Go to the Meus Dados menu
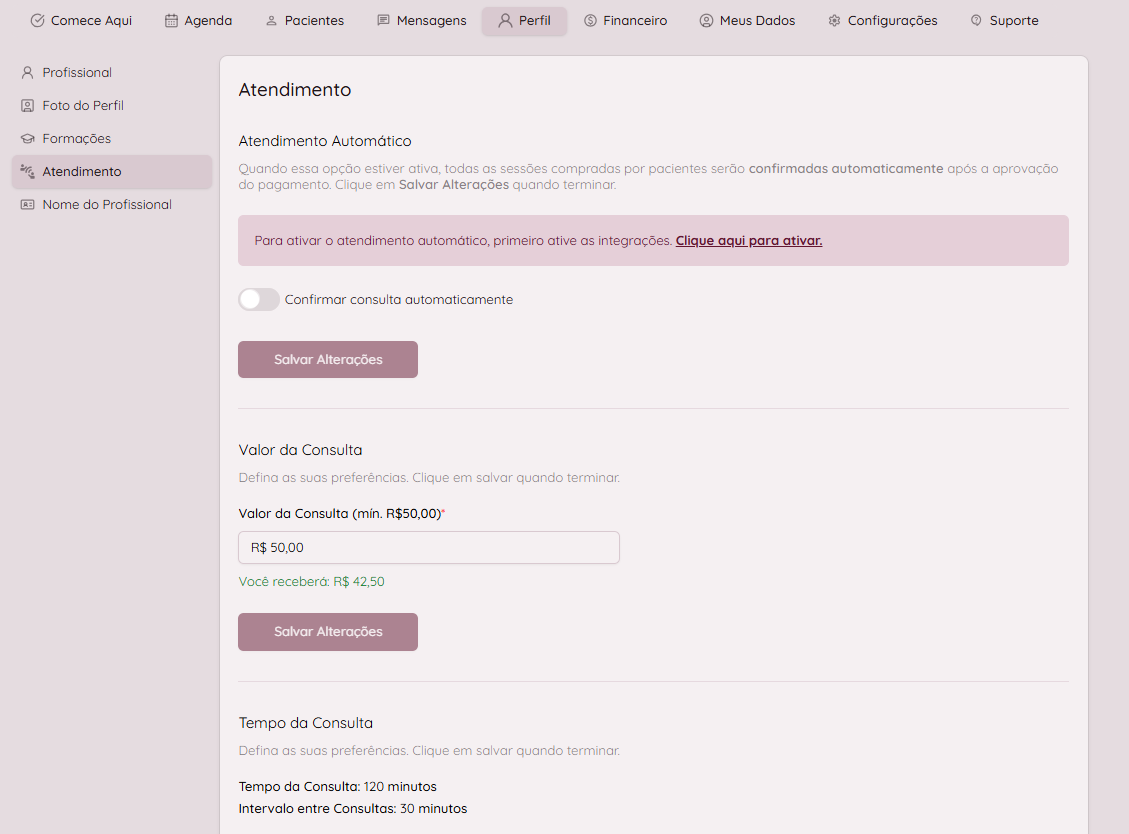1129x834 pixels. click(x=756, y=21)
